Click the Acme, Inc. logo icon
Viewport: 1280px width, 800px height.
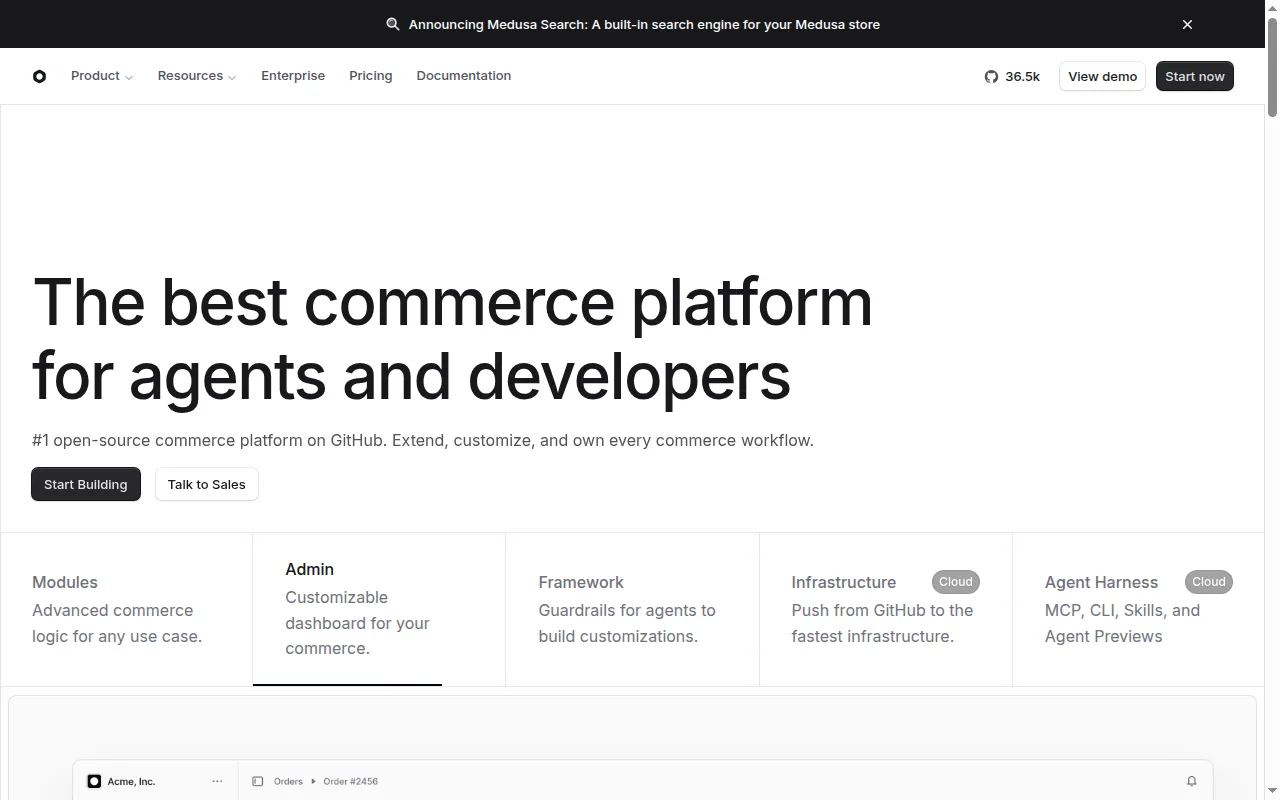click(94, 781)
